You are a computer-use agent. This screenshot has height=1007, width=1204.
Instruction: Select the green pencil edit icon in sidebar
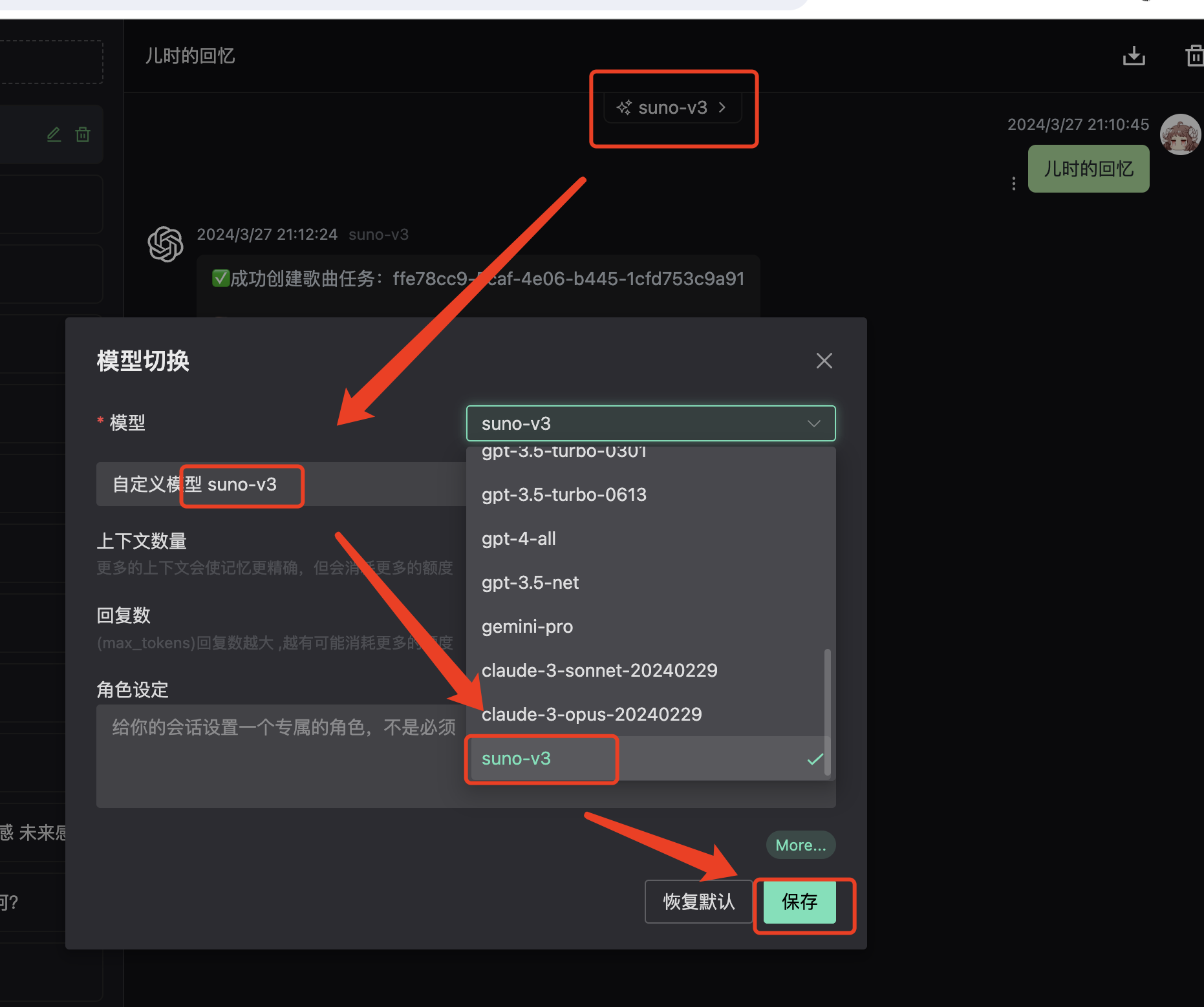[x=54, y=134]
